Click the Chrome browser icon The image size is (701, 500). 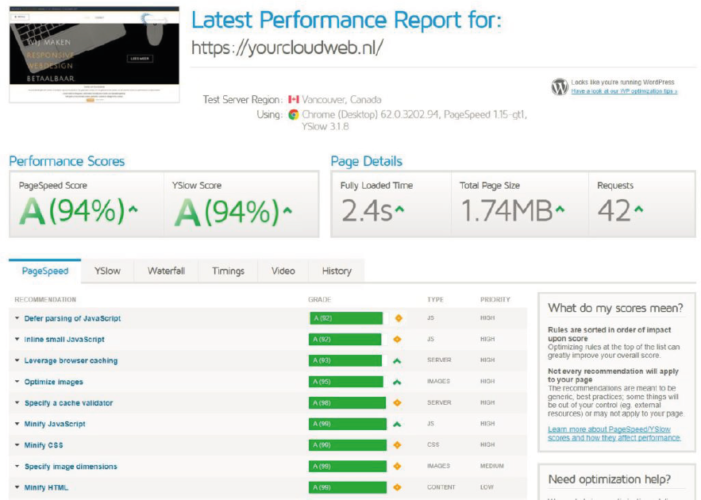(x=294, y=115)
